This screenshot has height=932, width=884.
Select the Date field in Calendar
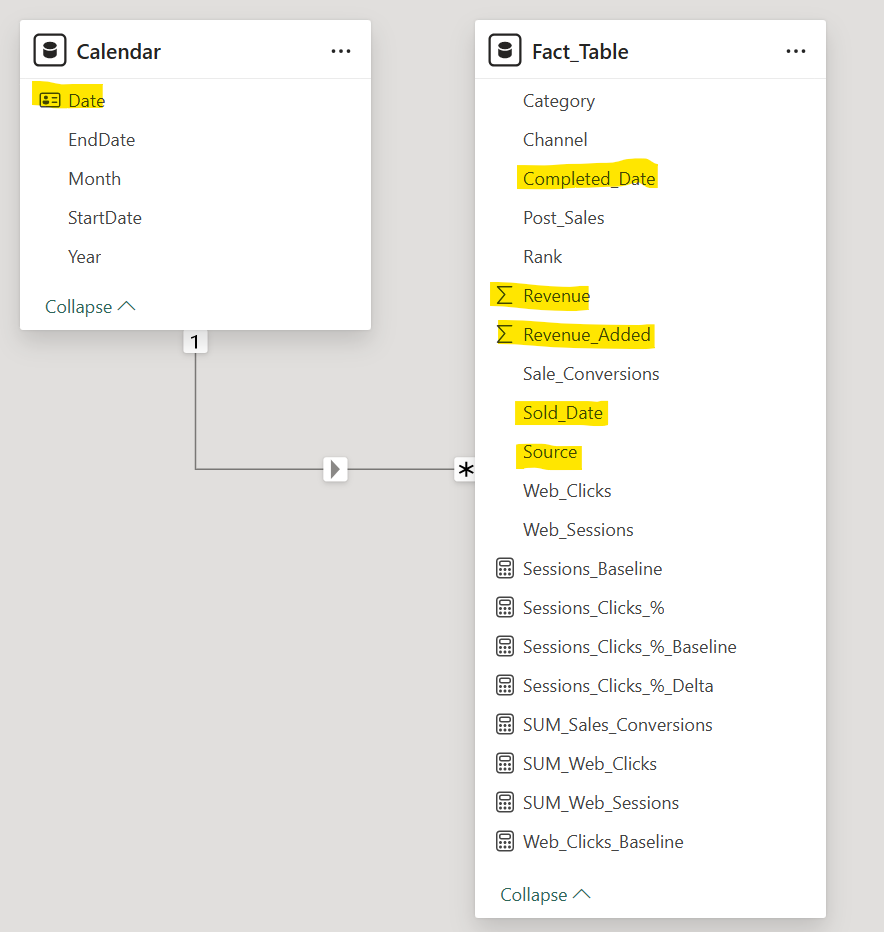coord(86,100)
